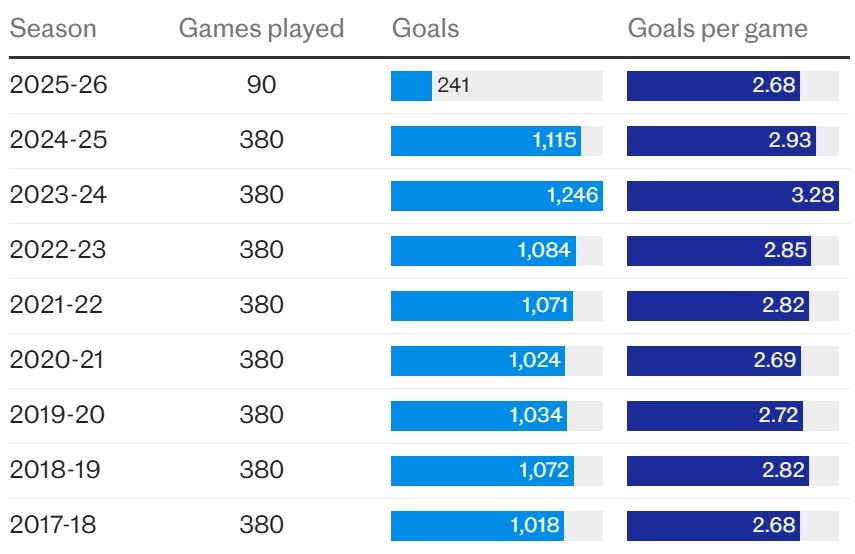Image resolution: width=855 pixels, height=554 pixels.
Task: Click the 3.28 goals per game bar
Action: [732, 195]
